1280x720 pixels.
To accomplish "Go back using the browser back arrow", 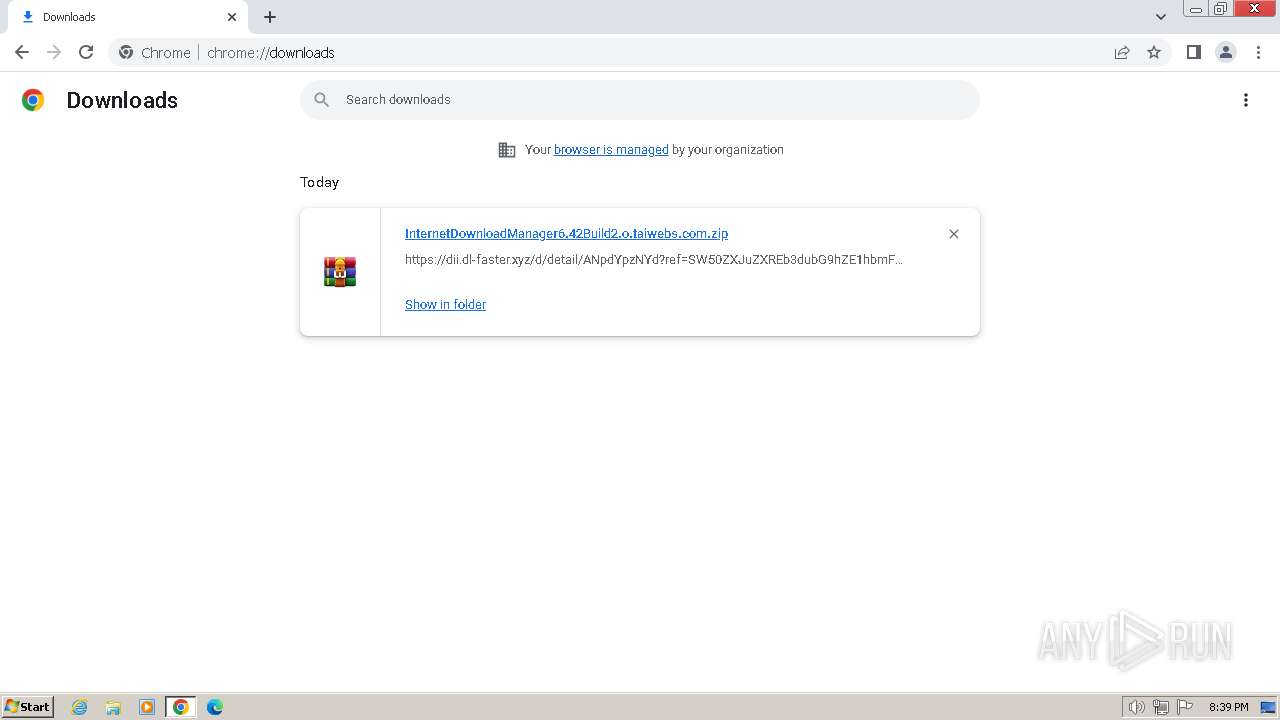I will pyautogui.click(x=22, y=52).
